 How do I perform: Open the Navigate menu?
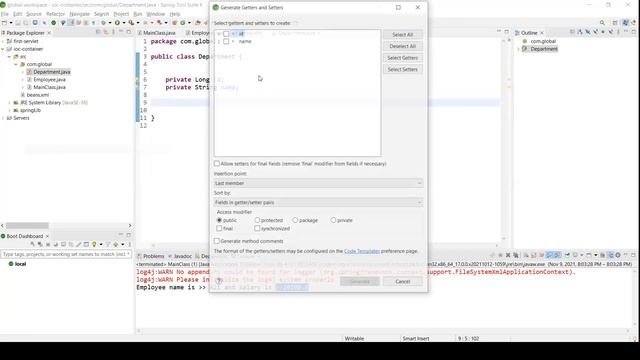coord(79,14)
